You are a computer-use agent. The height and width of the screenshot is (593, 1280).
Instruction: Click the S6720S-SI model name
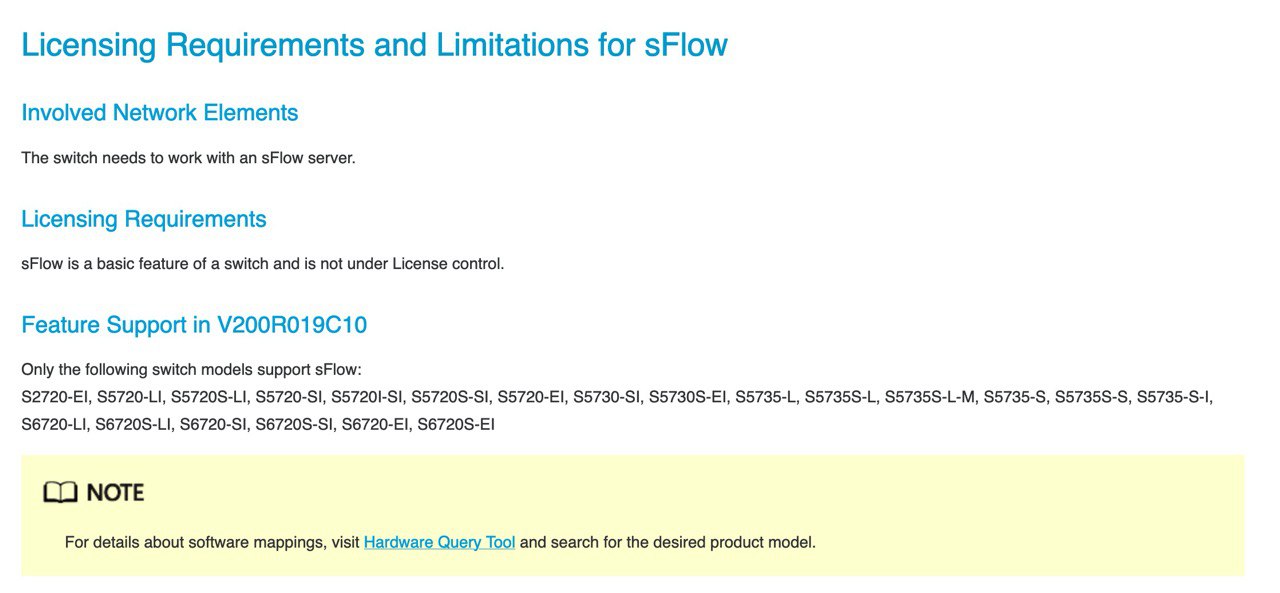294,424
